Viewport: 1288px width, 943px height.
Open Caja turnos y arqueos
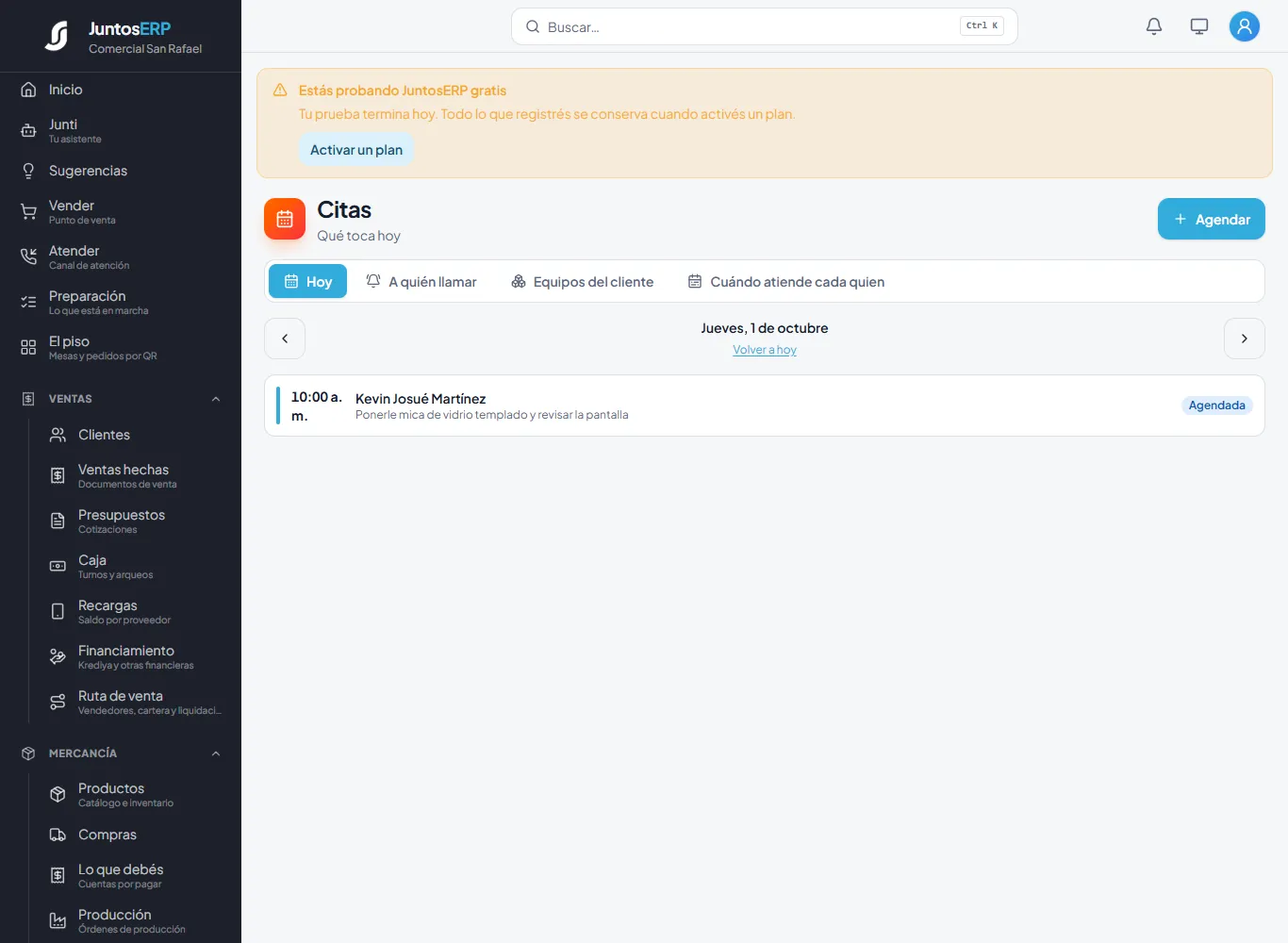(135, 566)
